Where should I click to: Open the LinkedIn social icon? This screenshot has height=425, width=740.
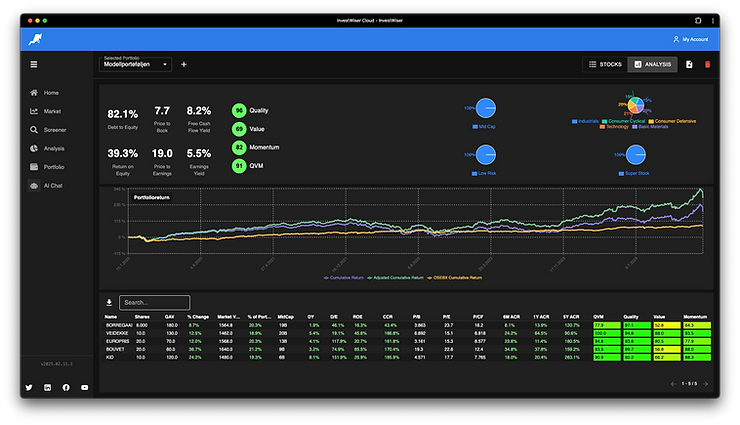click(48, 387)
